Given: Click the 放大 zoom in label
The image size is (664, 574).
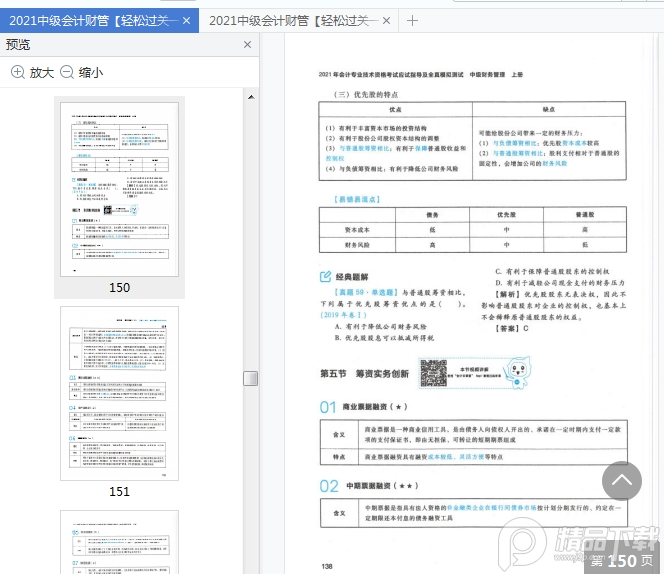Looking at the screenshot, I should pyautogui.click(x=42, y=72).
